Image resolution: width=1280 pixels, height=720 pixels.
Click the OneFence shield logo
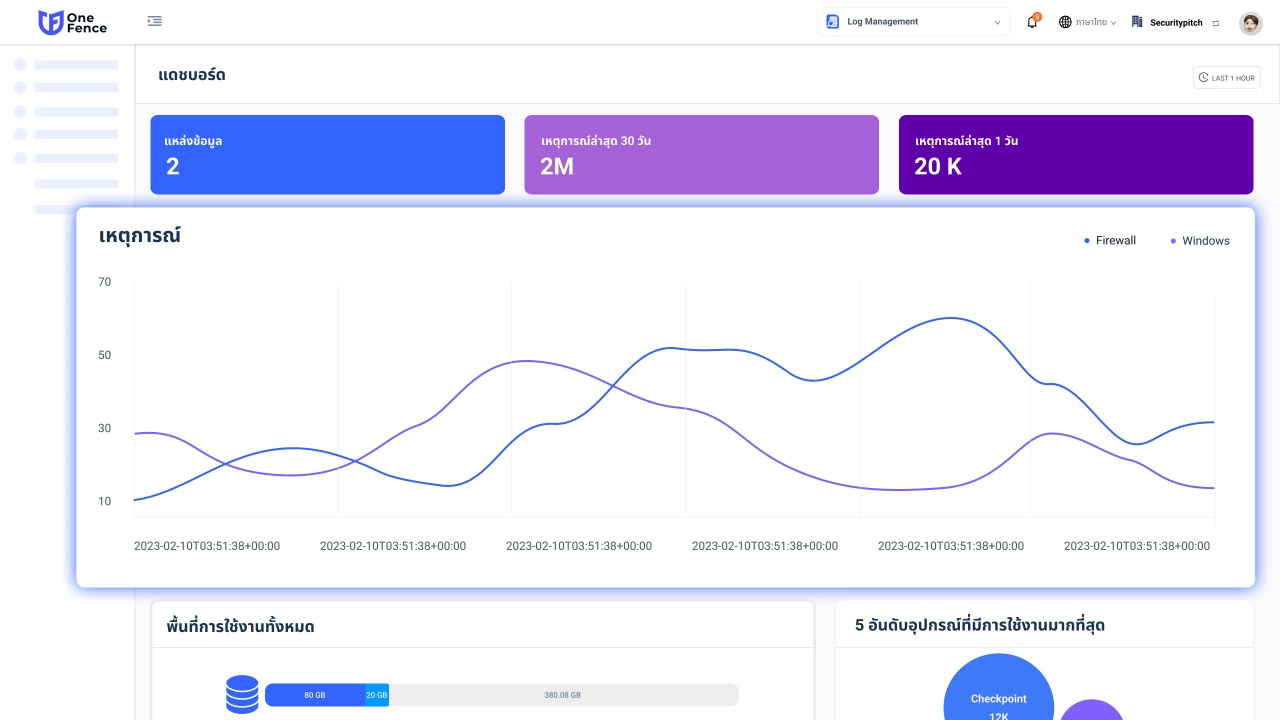pyautogui.click(x=50, y=22)
